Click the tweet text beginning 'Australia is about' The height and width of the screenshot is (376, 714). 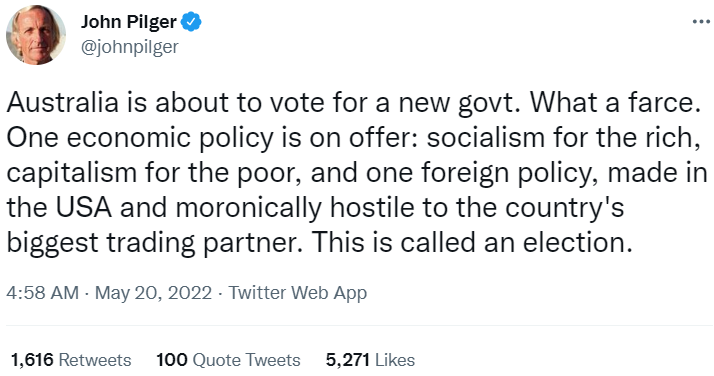(x=357, y=173)
